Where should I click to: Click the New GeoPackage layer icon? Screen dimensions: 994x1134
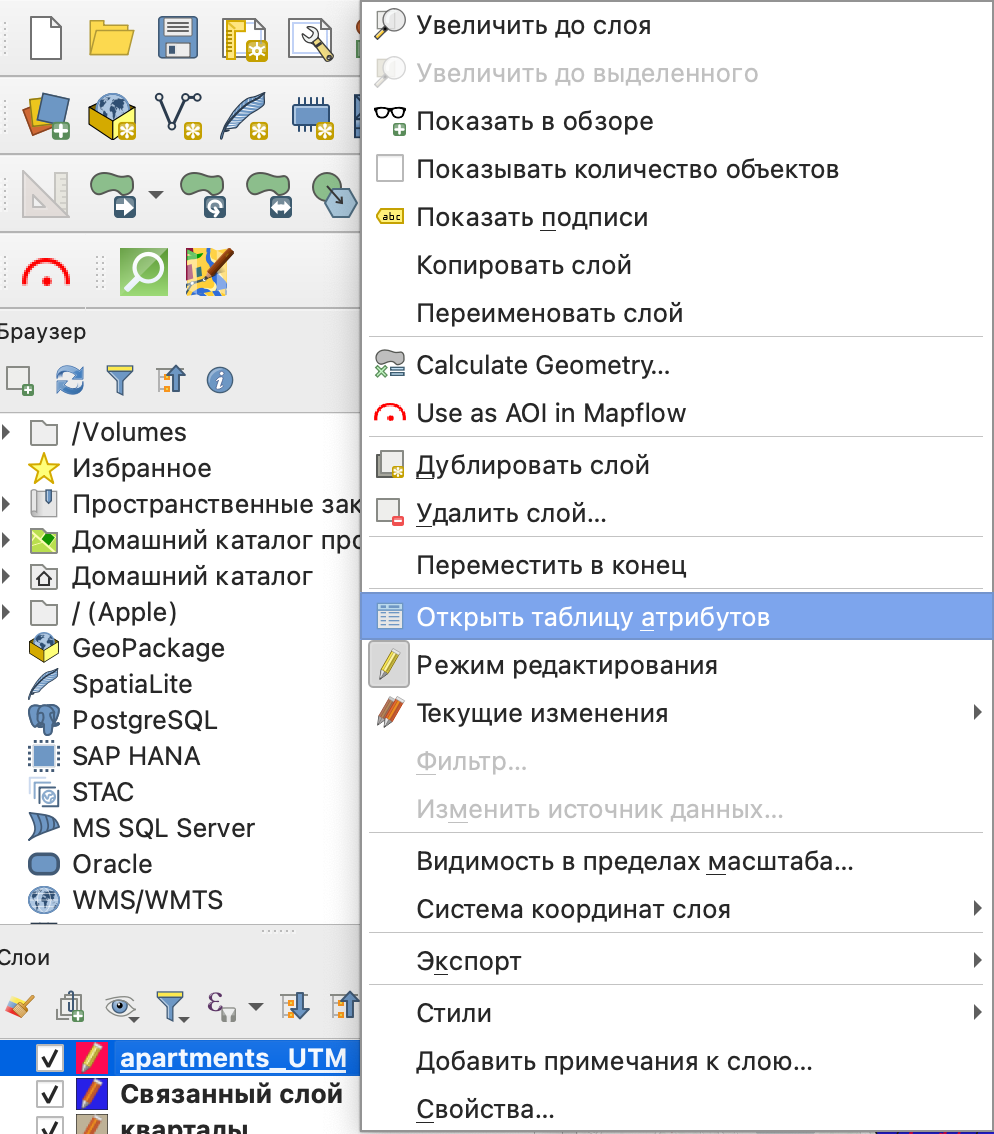tap(111, 114)
